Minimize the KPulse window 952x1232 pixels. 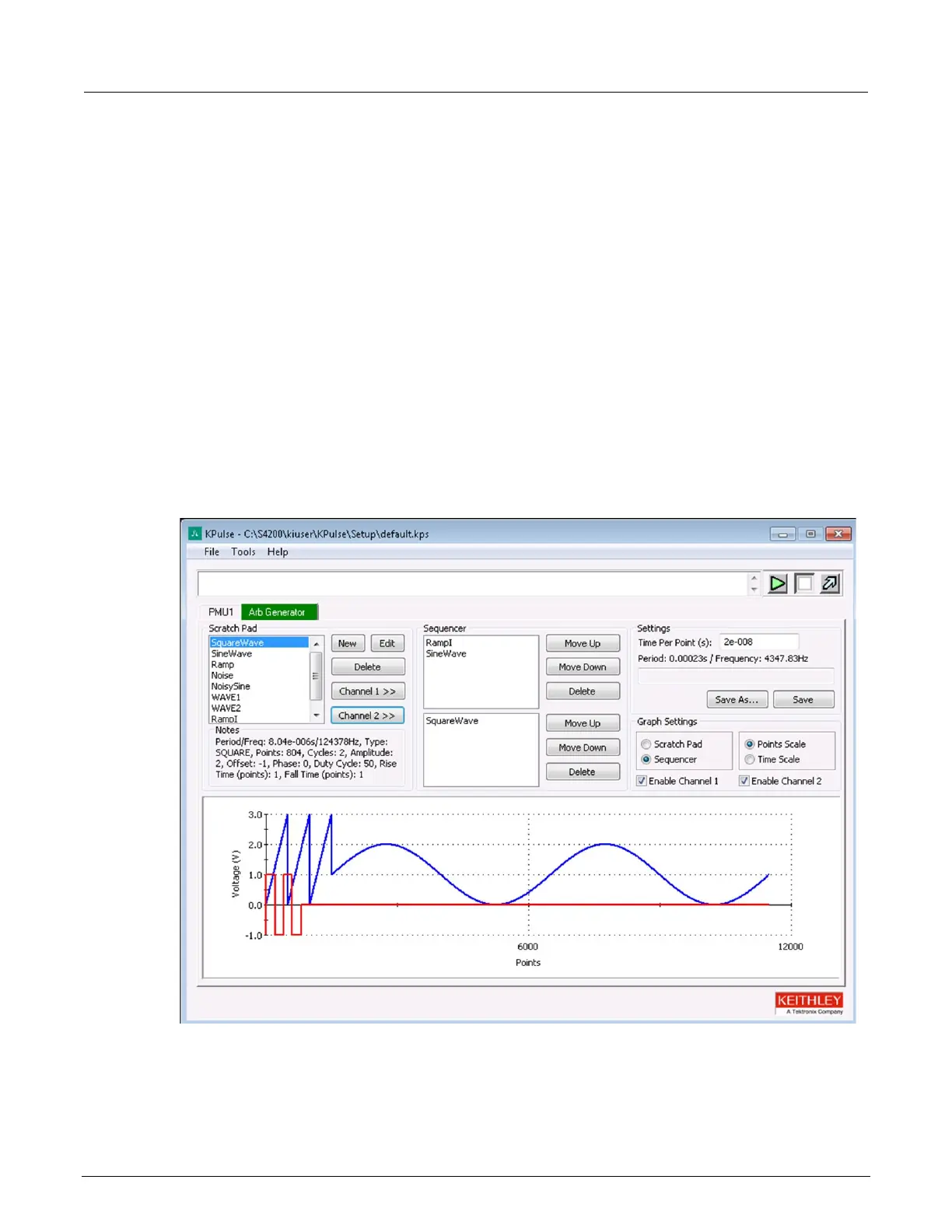pyautogui.click(x=783, y=534)
